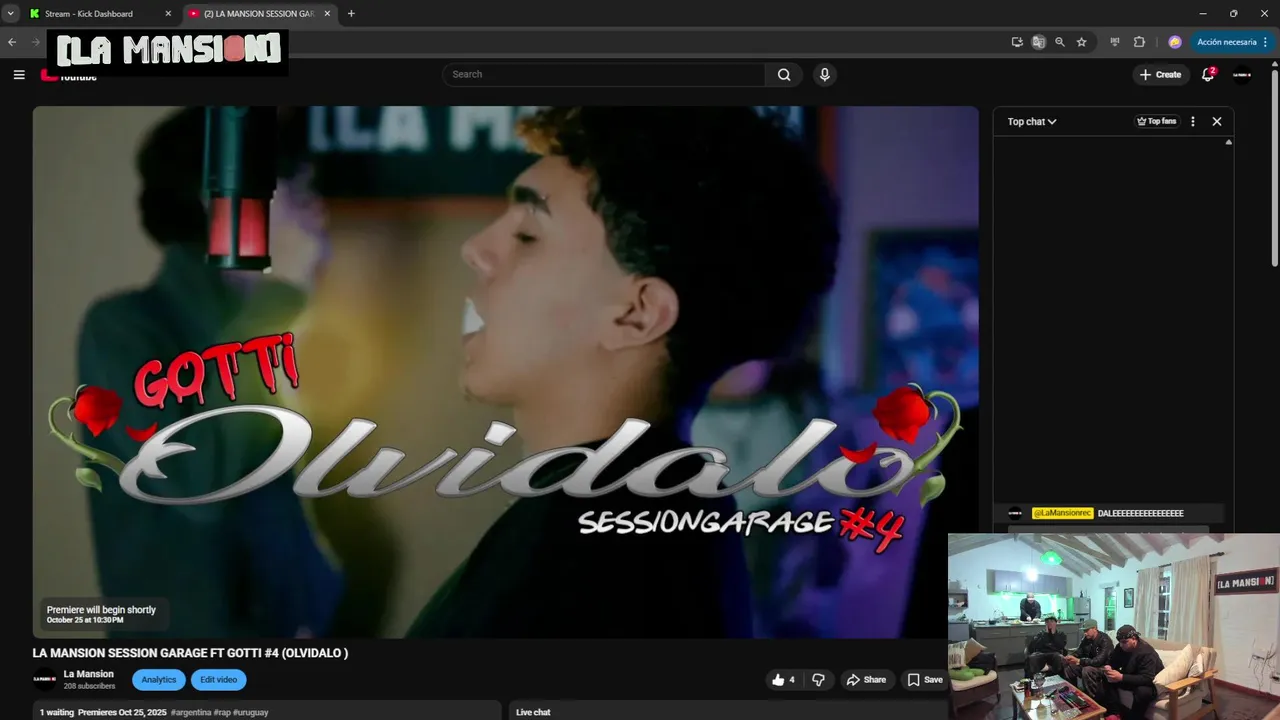This screenshot has width=1280, height=720.
Task: Start voice search with microphone icon
Action: pos(824,75)
